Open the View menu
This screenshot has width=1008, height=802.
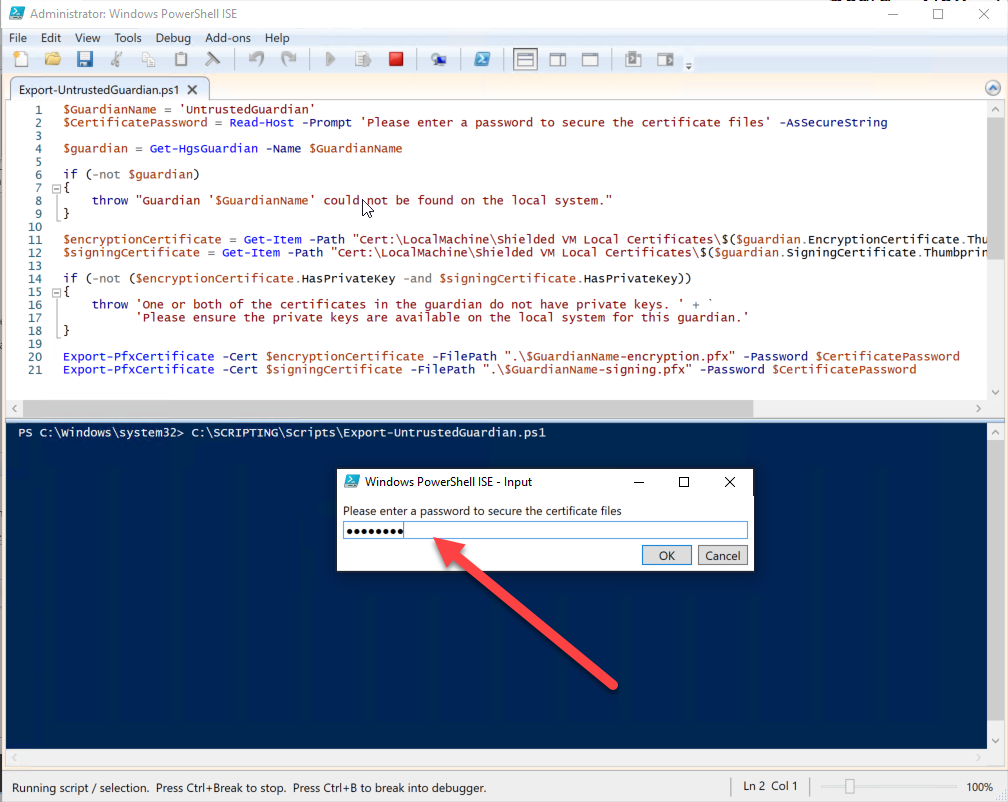[x=87, y=38]
